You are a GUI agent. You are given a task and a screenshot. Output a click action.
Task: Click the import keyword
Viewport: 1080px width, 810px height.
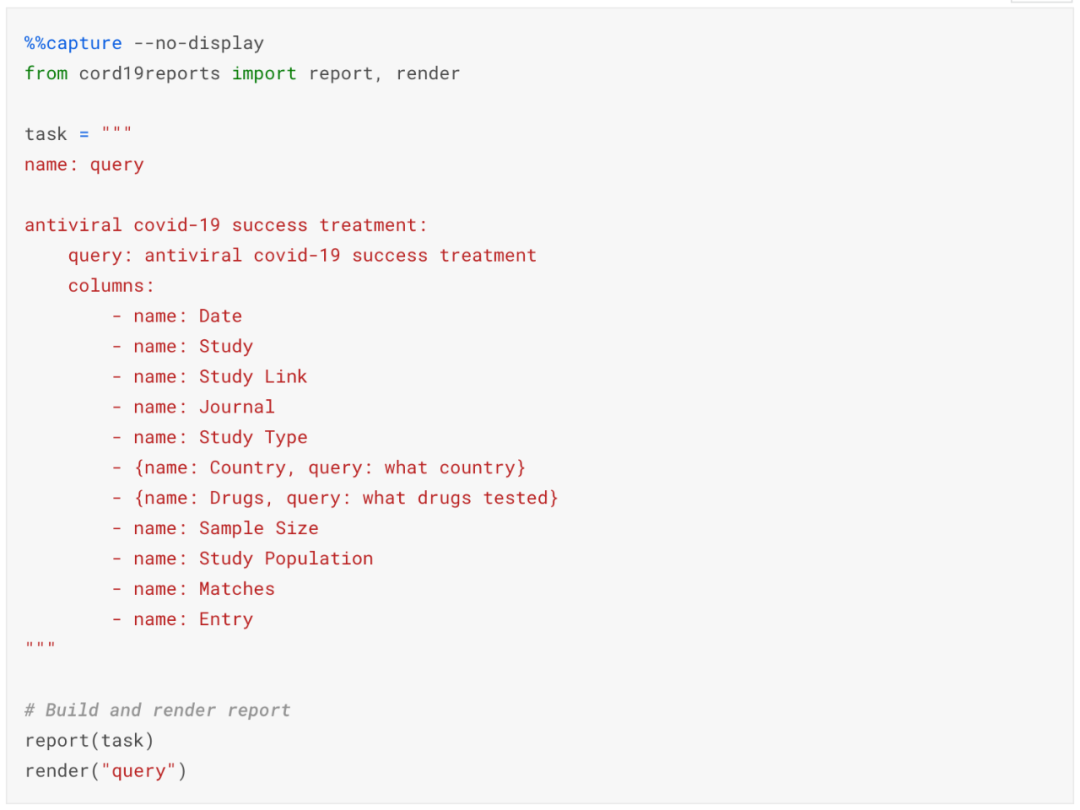[x=264, y=73]
